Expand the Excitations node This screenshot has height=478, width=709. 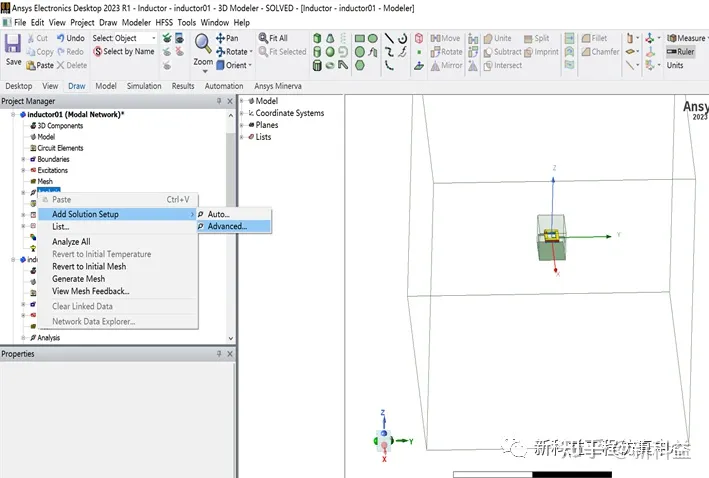(x=24, y=170)
